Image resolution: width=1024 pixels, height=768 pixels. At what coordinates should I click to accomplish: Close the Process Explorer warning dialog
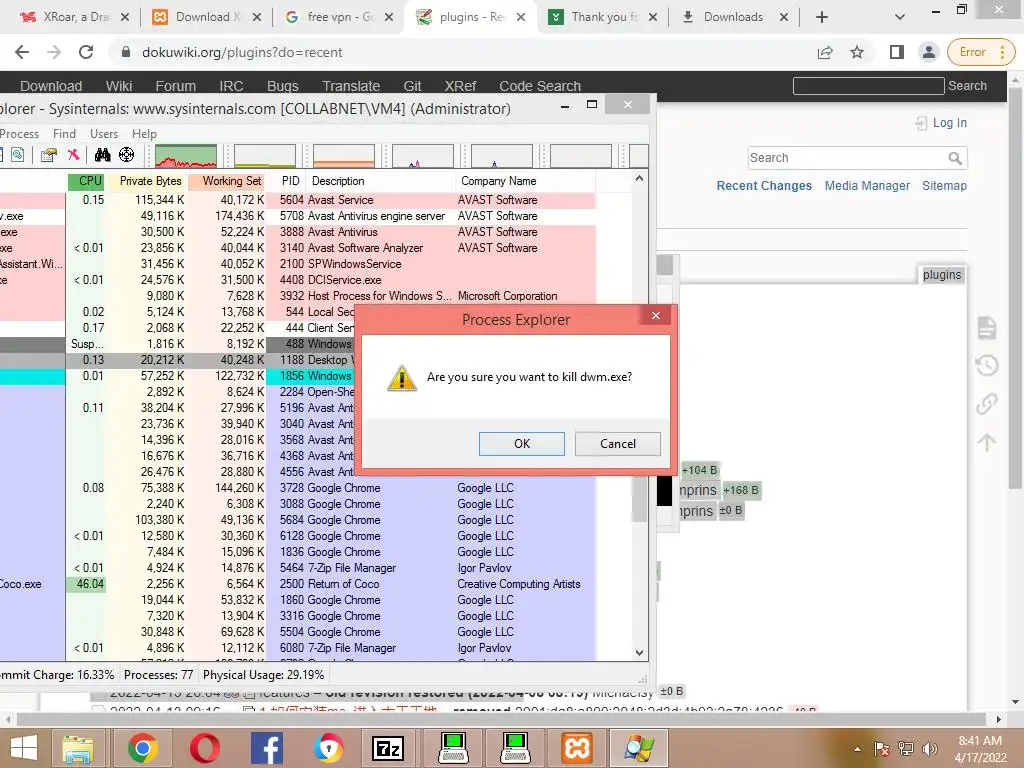click(x=656, y=316)
